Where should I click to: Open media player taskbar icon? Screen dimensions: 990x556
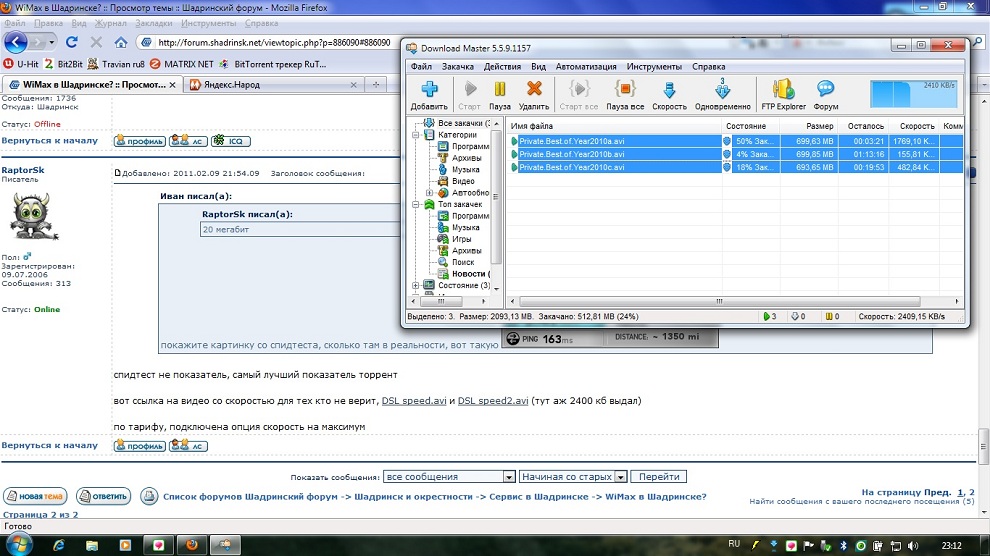[125, 545]
